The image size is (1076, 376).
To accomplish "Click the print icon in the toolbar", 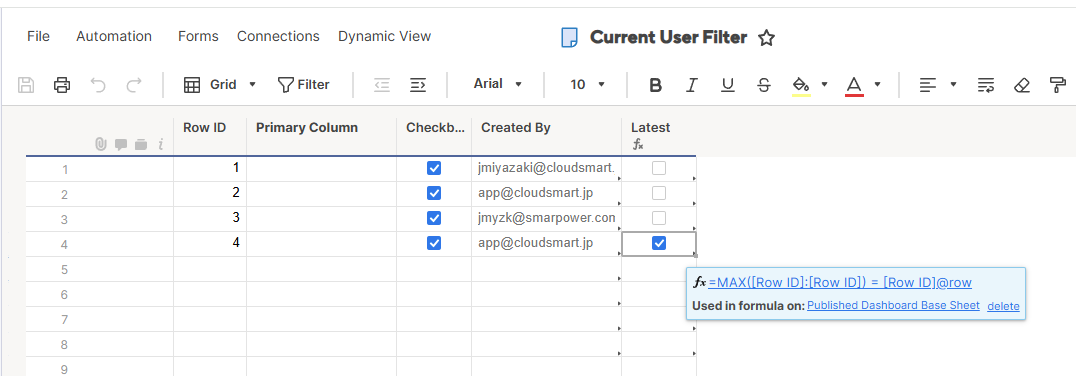I will [62, 85].
